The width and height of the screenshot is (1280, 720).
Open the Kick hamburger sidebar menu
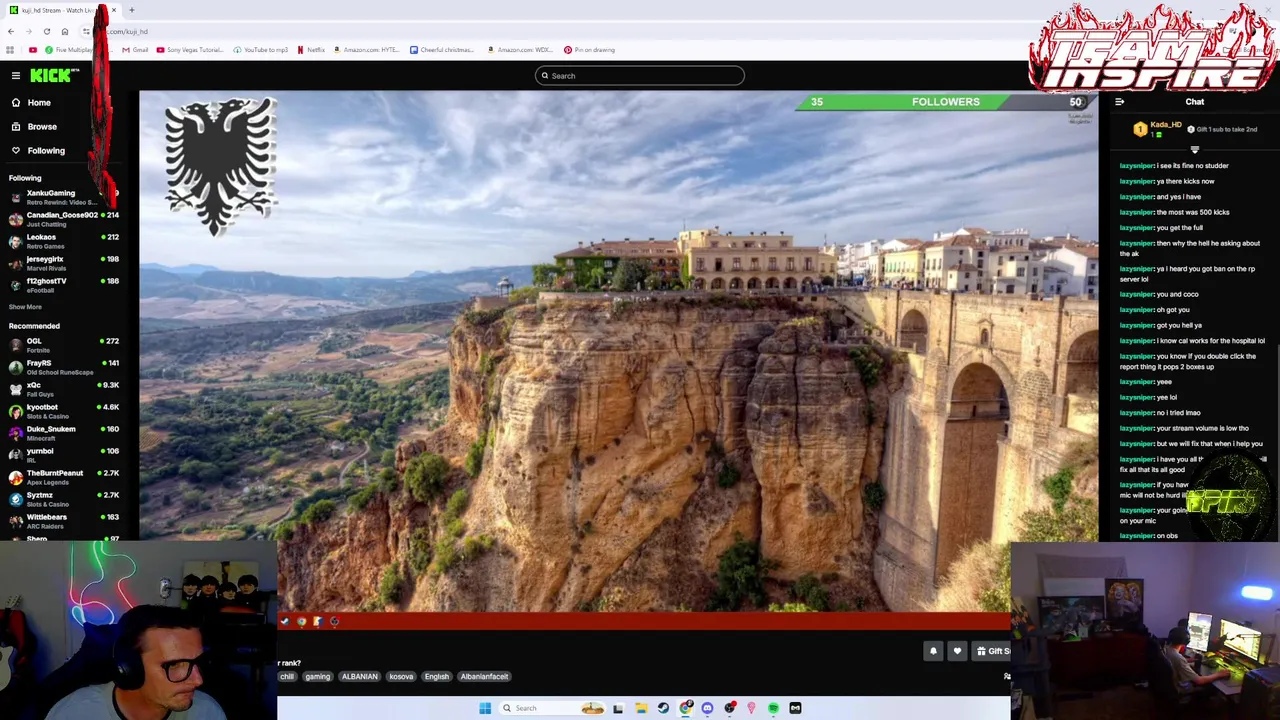[16, 76]
